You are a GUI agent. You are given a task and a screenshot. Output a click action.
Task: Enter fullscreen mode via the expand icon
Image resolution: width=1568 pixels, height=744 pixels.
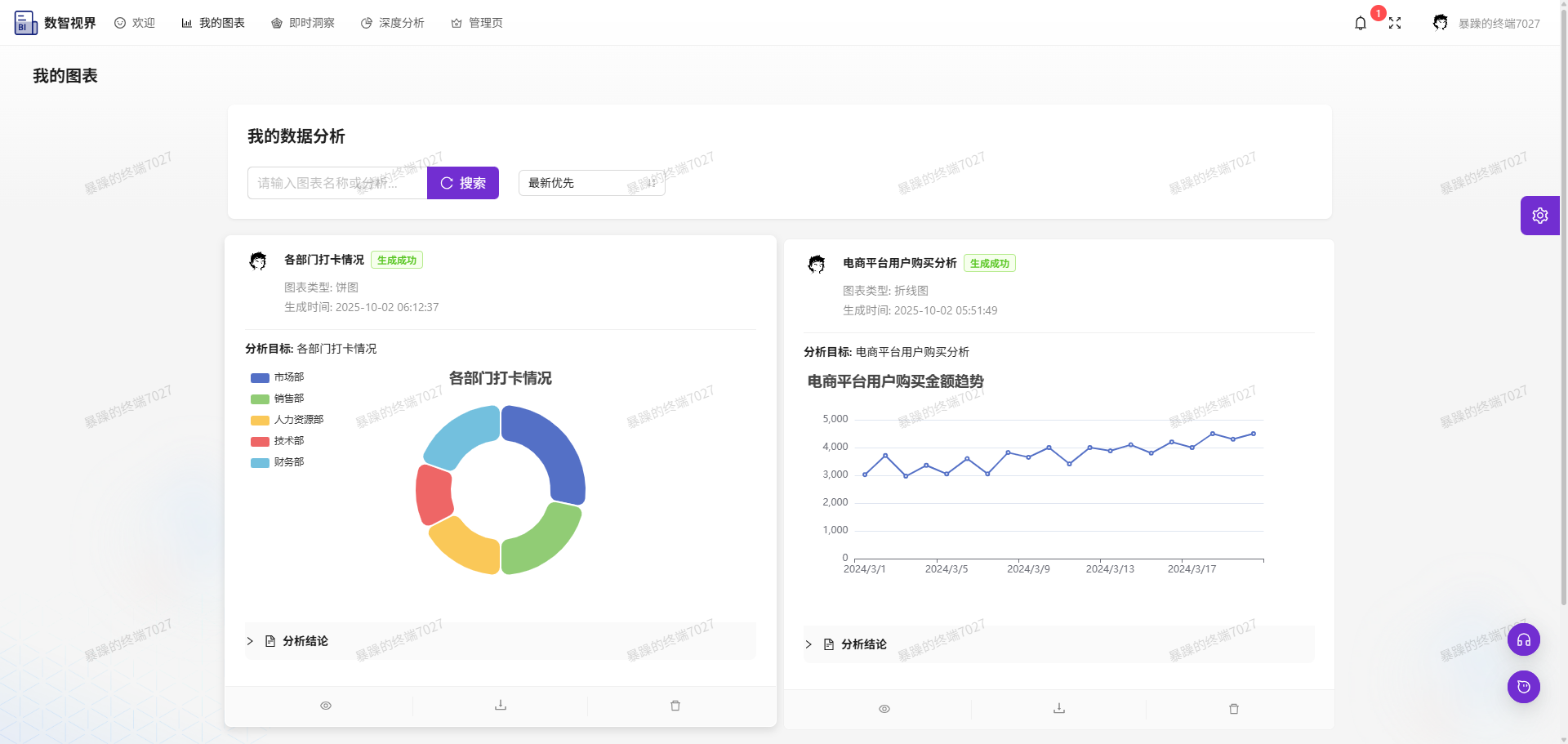pos(1395,22)
